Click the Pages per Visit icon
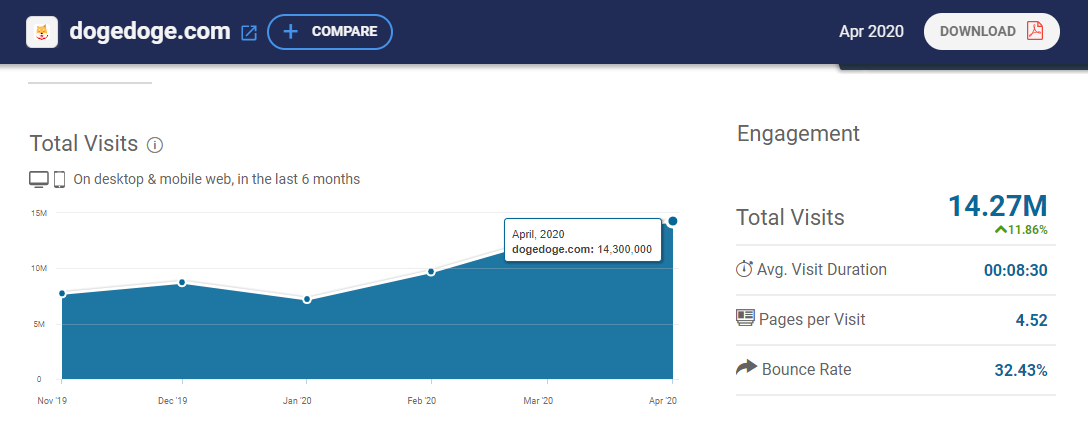1088x429 pixels. pyautogui.click(x=744, y=319)
